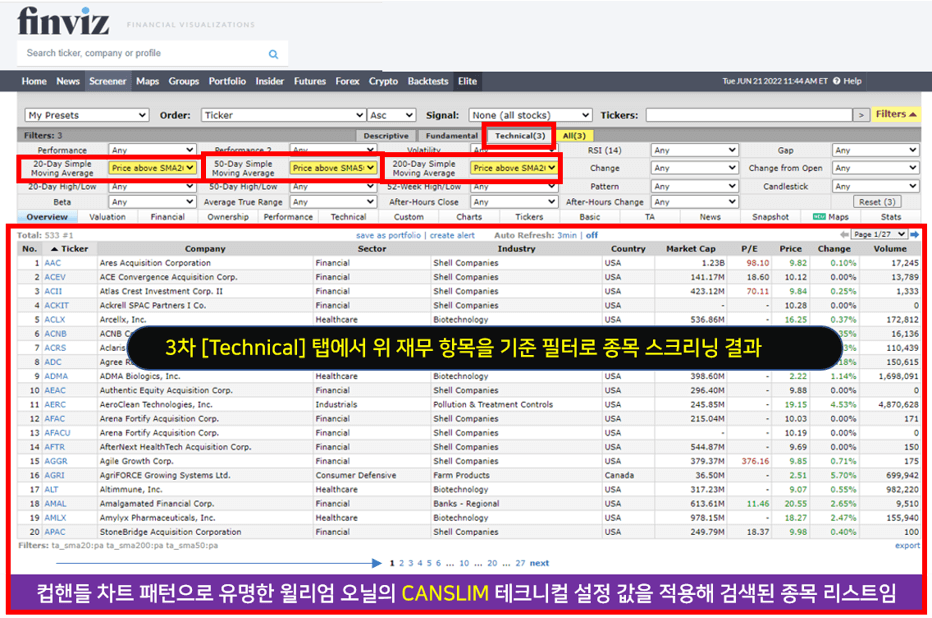The image size is (932, 618).
Task: Open the Portfolio menu
Action: click(x=227, y=81)
